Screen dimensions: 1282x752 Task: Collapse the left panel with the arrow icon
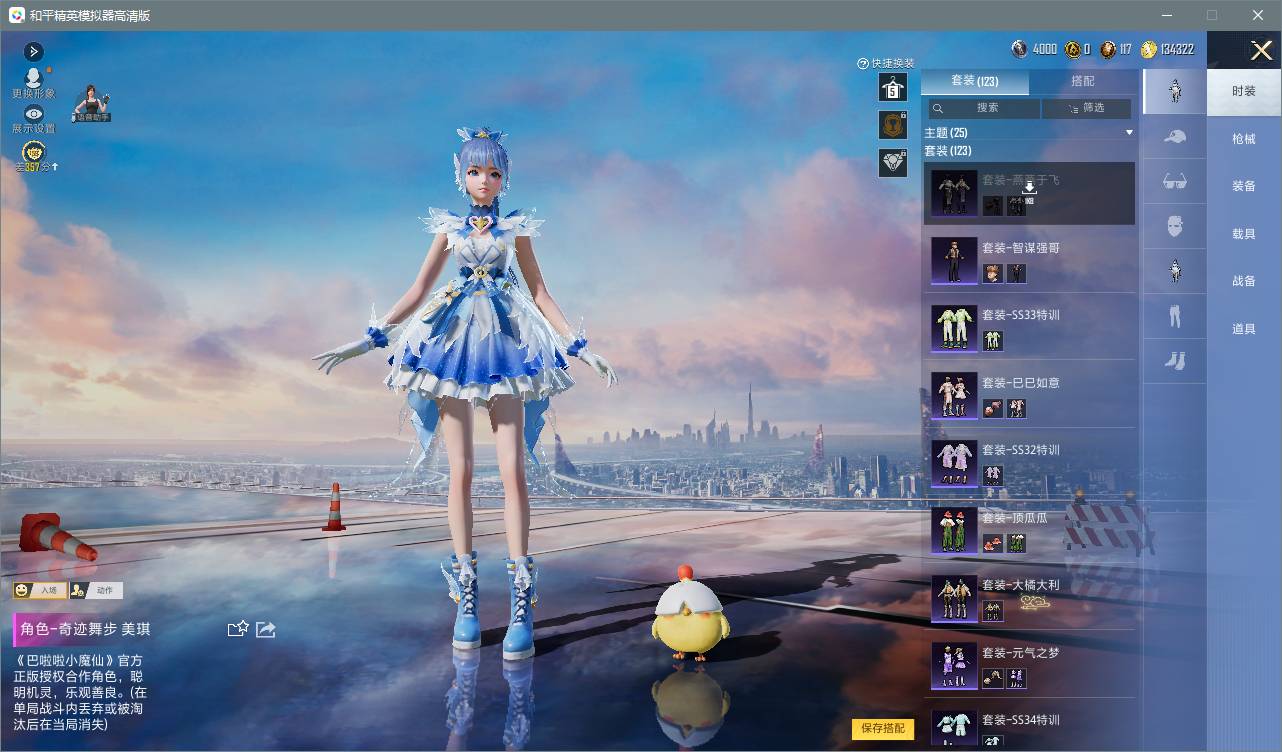pyautogui.click(x=33, y=52)
